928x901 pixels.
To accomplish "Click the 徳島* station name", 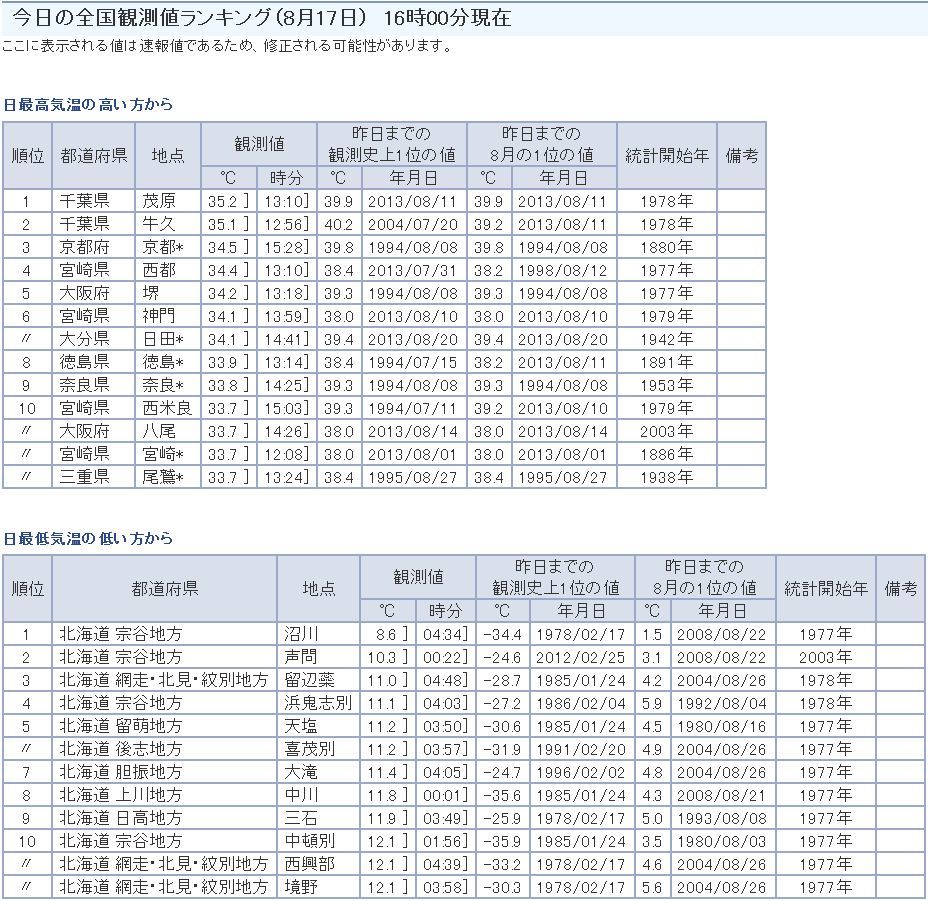I will pyautogui.click(x=164, y=362).
